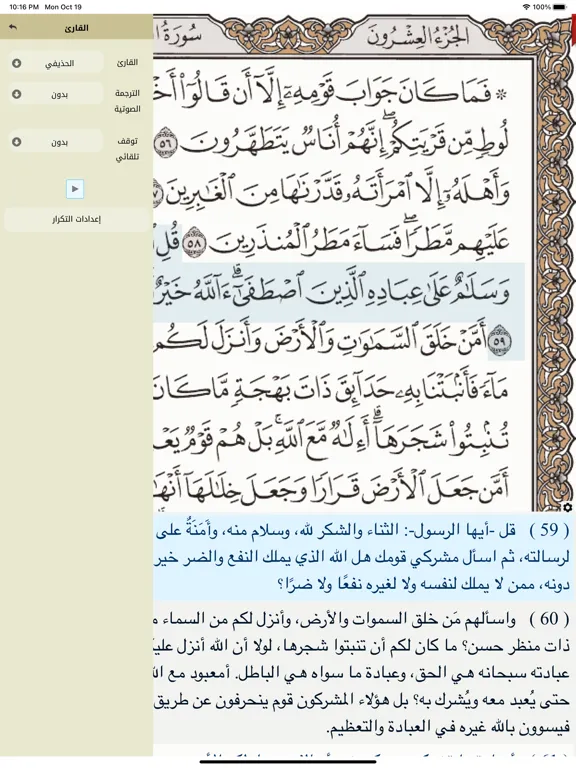Tap the battery indicator in status bar
The height and width of the screenshot is (768, 576).
click(560, 7)
